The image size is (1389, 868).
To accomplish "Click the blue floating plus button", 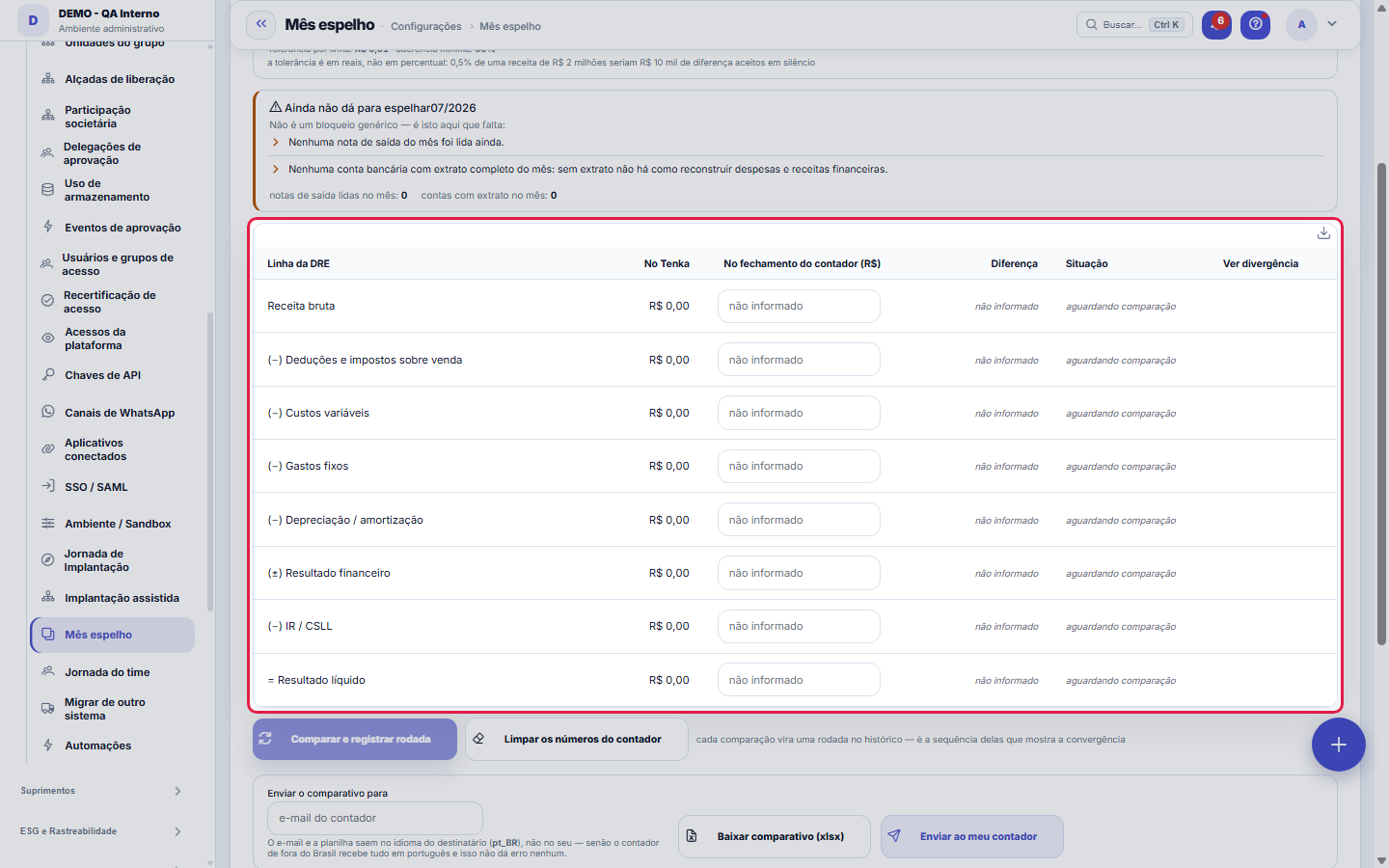I will pos(1338,745).
